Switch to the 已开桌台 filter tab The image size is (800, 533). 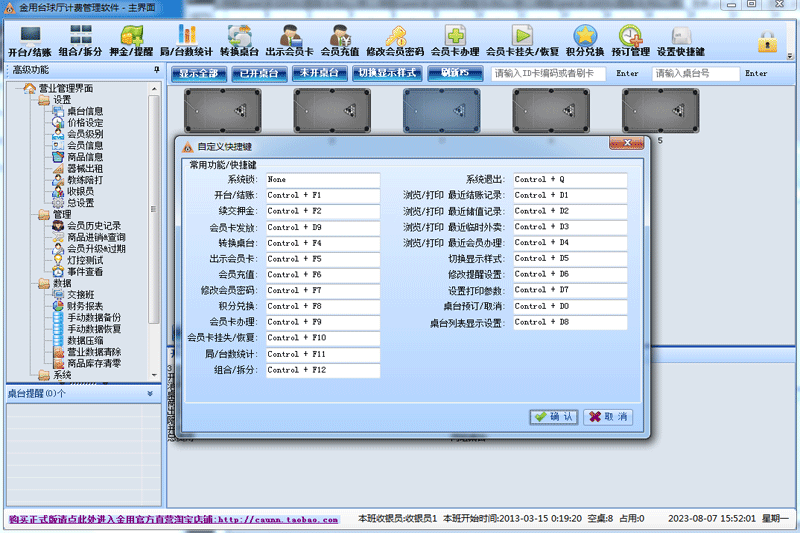coord(259,73)
